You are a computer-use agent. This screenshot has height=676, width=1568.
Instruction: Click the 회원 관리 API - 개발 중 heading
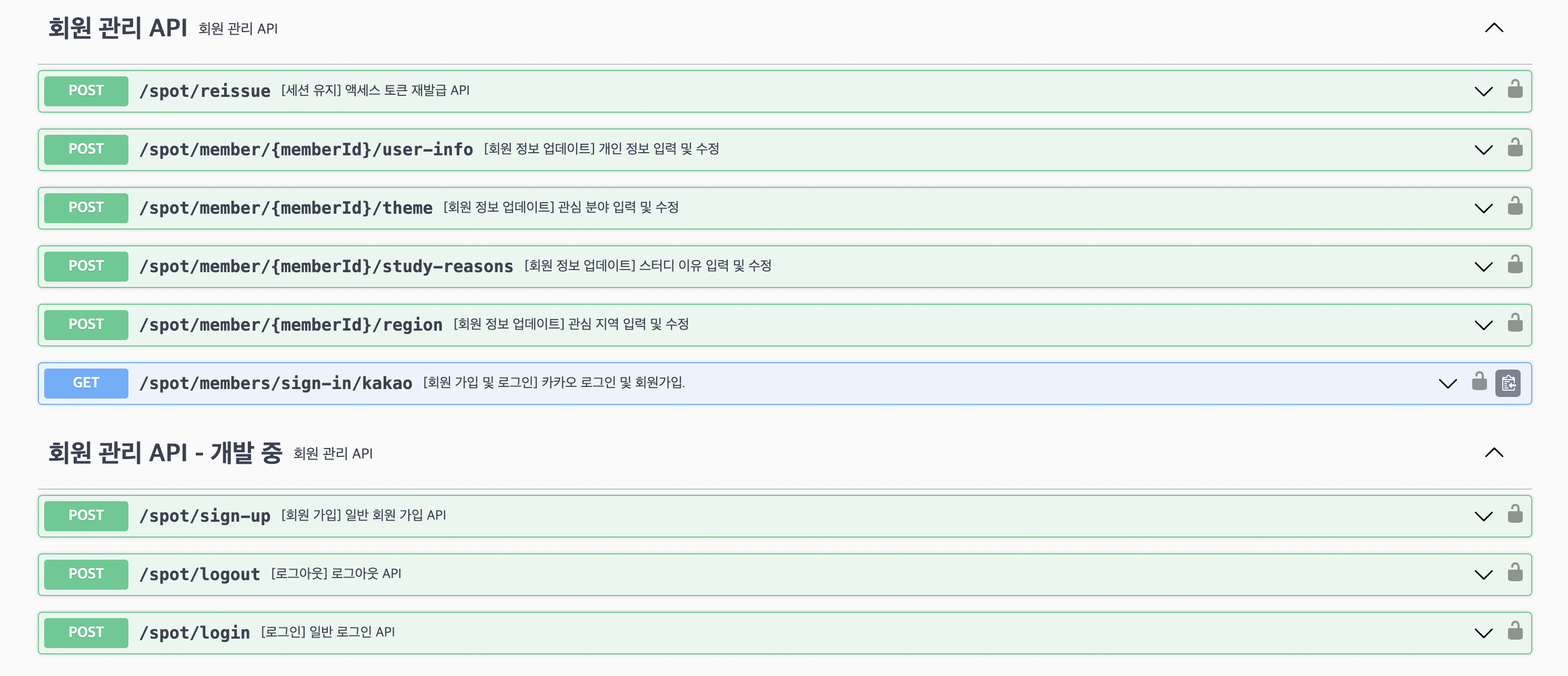(165, 452)
